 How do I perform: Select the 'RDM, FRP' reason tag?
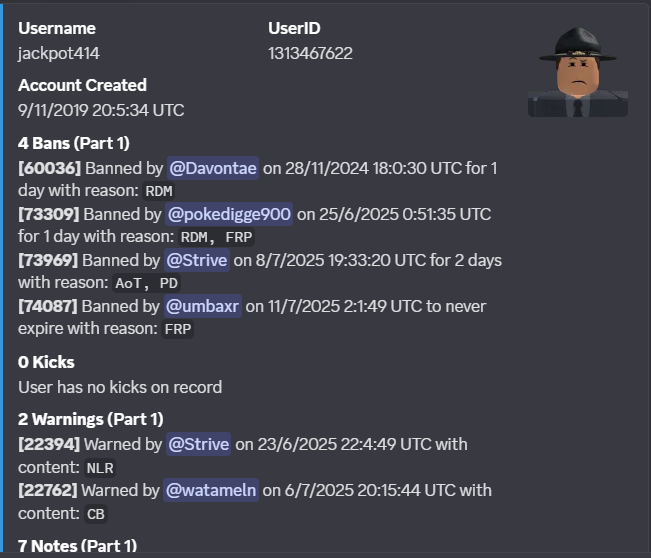click(x=216, y=237)
